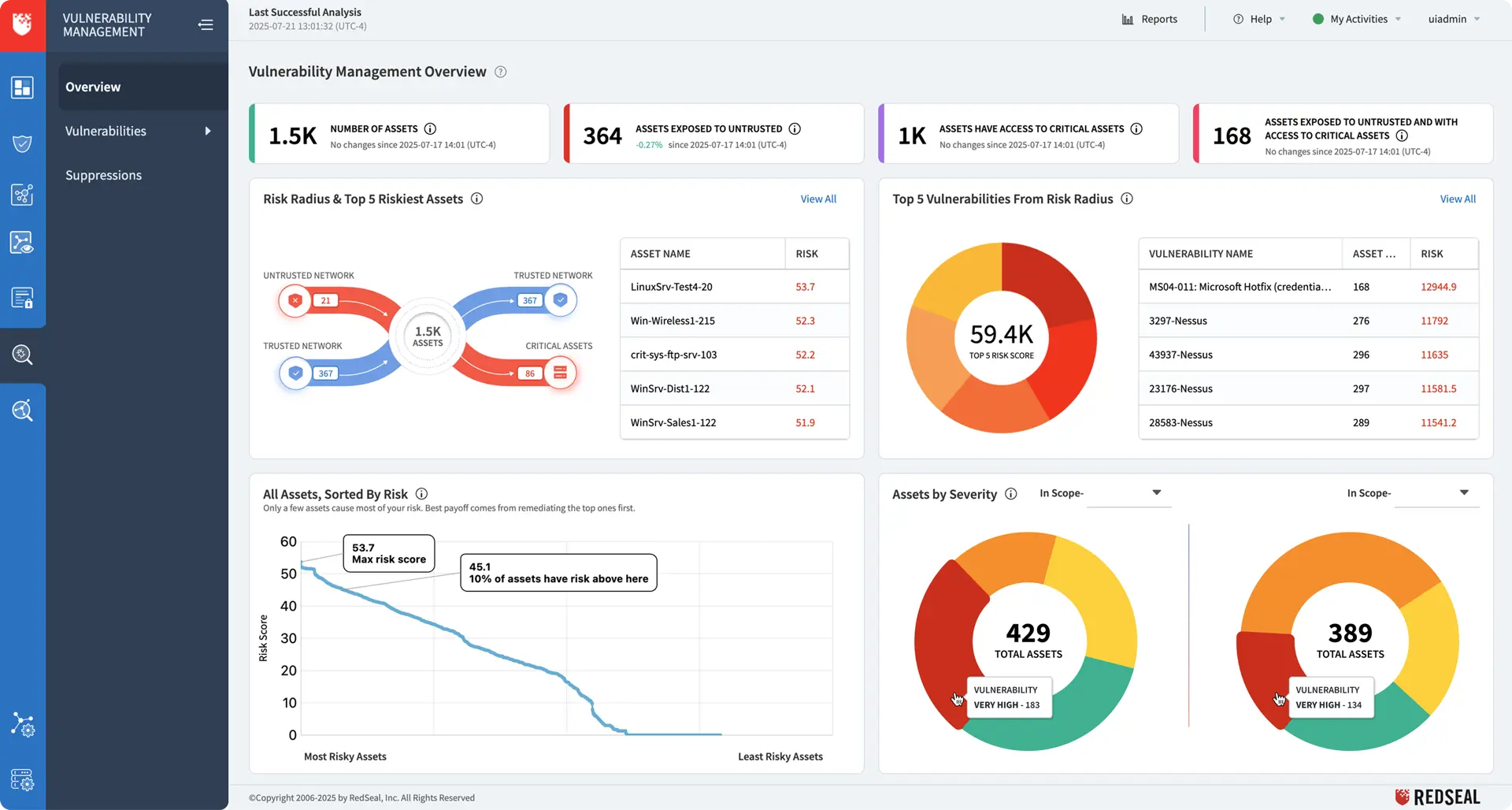Screen dimensions: 1512x810
Task: Click the shield icon in the left rail
Action: click(x=22, y=143)
